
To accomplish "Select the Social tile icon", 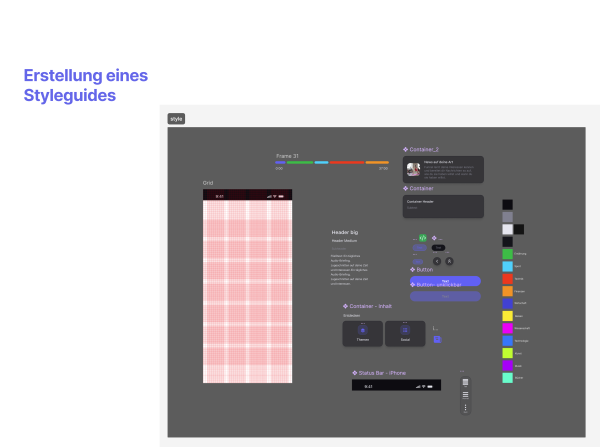I will coord(405,331).
